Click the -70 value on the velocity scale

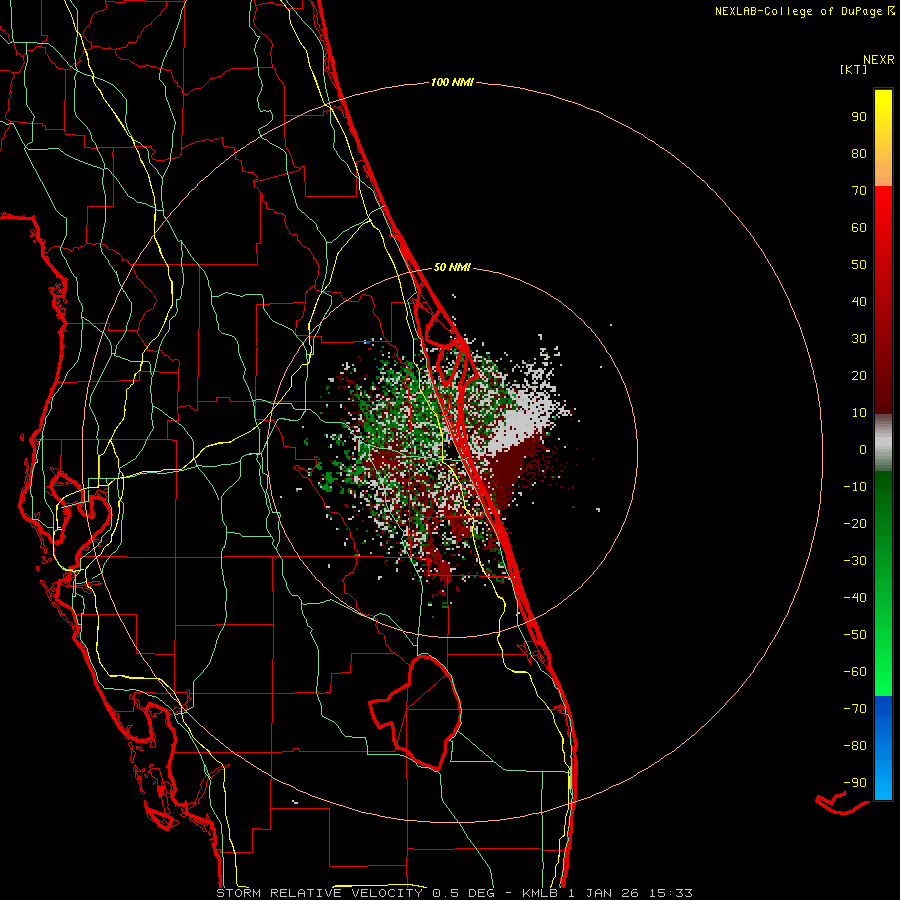pos(855,709)
